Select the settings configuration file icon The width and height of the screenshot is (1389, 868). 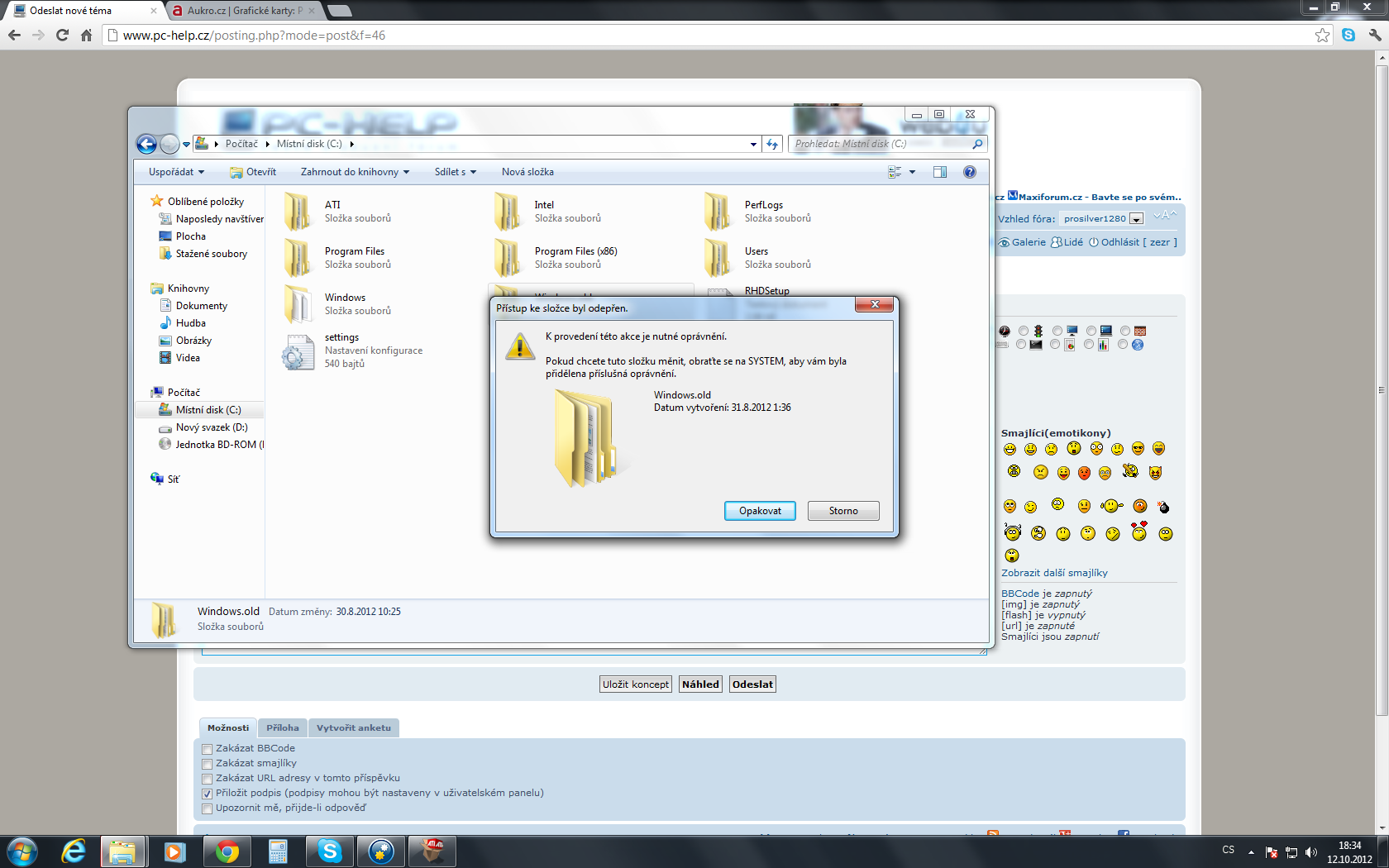click(x=298, y=351)
